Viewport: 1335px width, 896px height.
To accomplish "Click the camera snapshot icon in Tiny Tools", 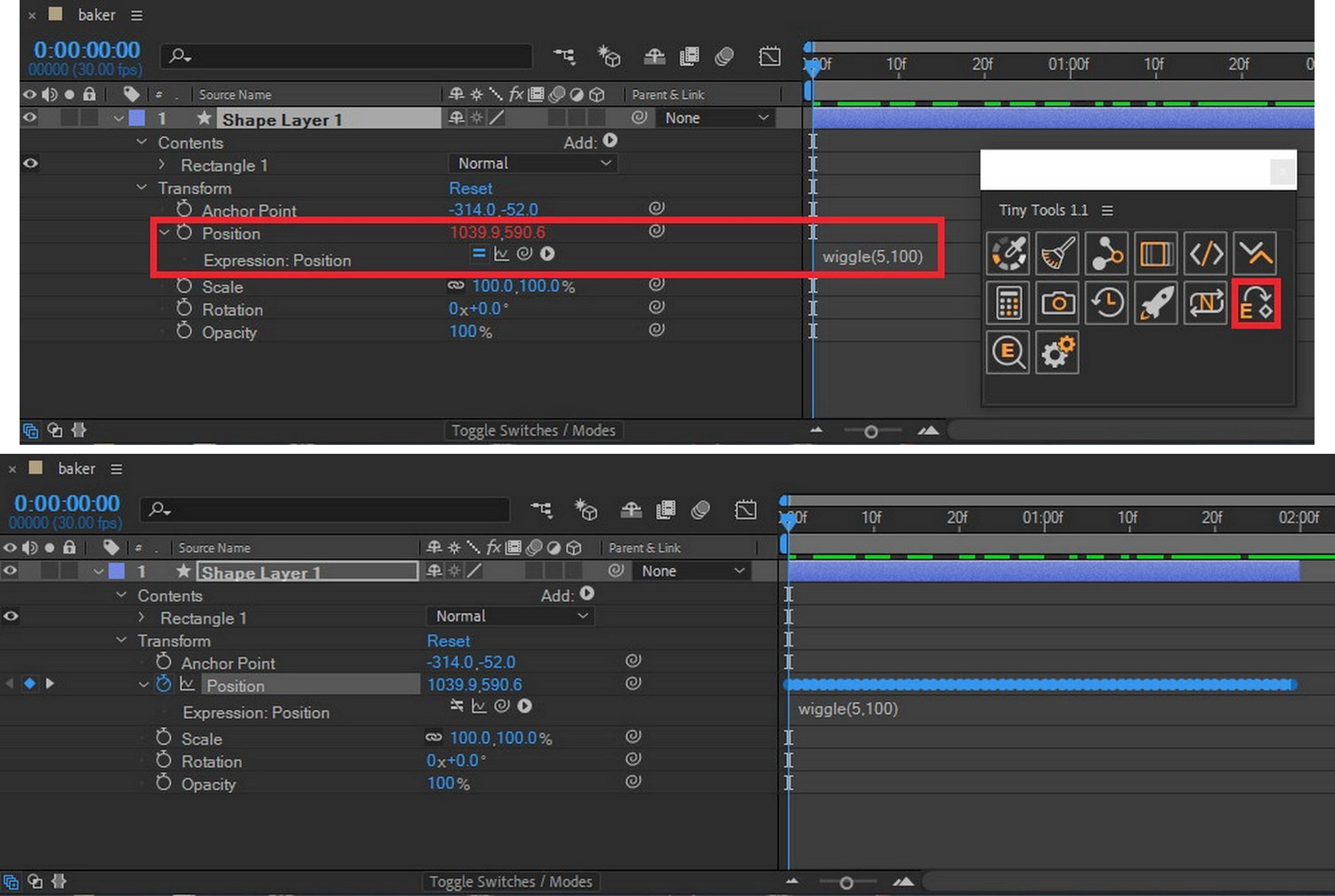I will [1057, 303].
